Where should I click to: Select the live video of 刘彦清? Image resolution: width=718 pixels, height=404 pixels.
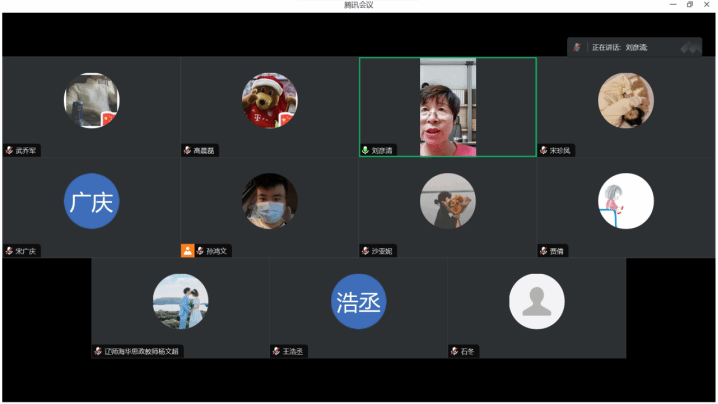point(447,107)
